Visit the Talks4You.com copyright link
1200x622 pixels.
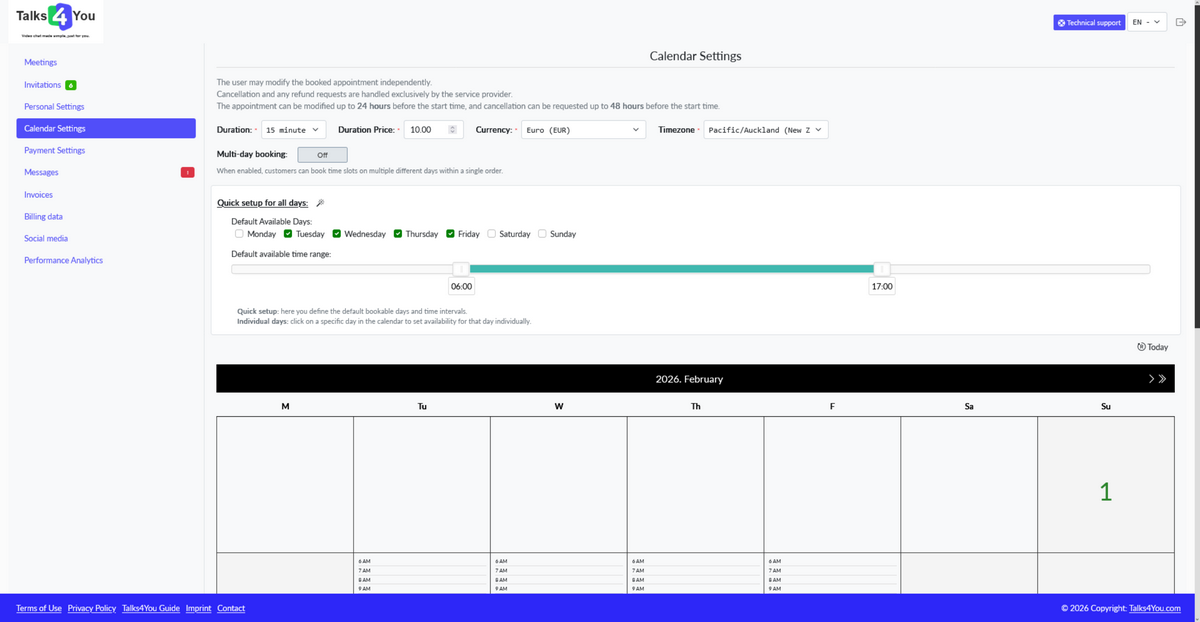coord(1154,608)
